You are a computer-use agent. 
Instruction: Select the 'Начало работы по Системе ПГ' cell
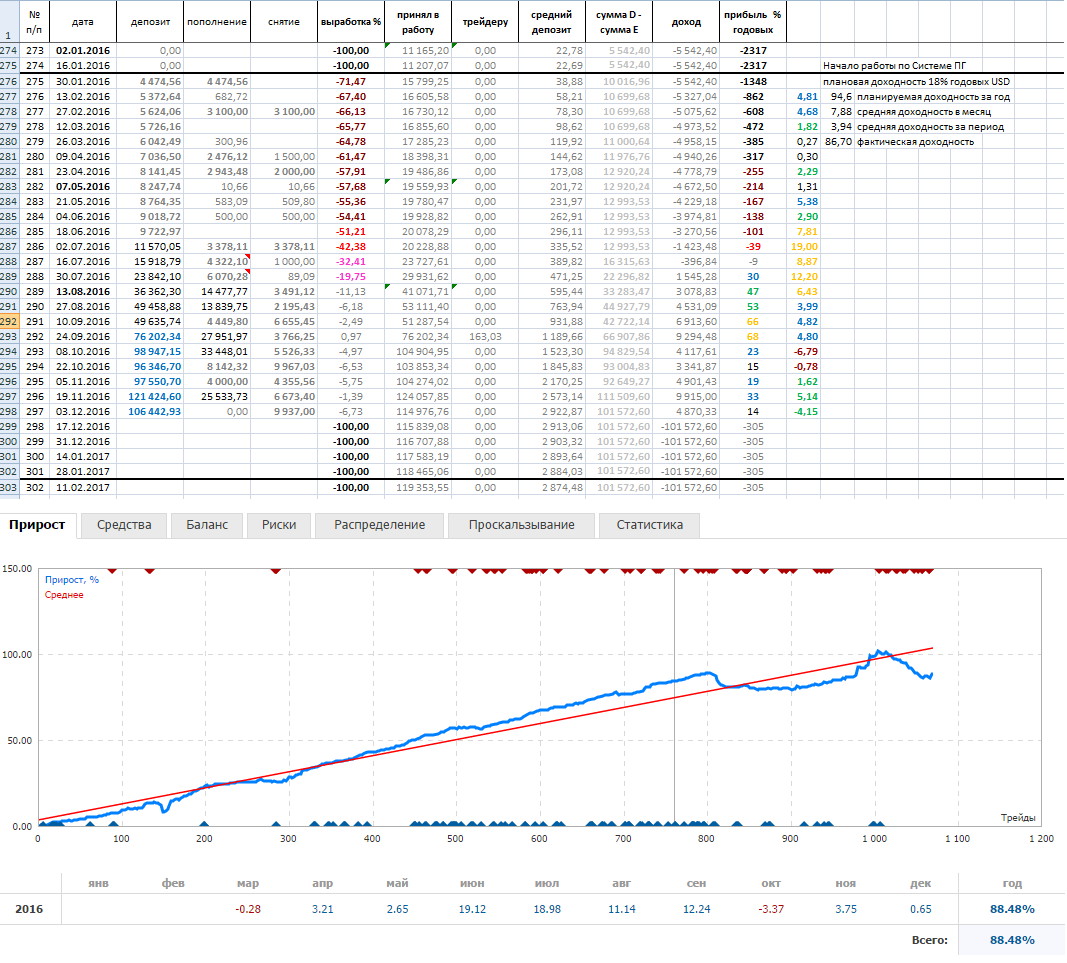click(888, 66)
